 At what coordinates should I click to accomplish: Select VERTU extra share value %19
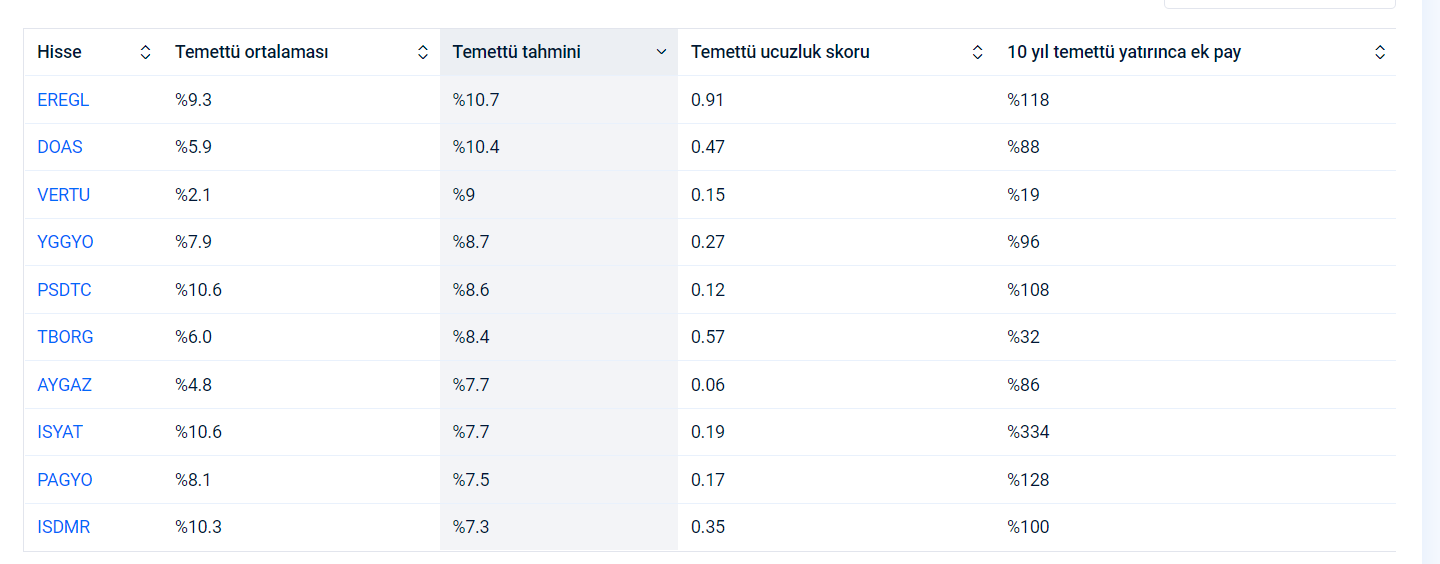1024,195
